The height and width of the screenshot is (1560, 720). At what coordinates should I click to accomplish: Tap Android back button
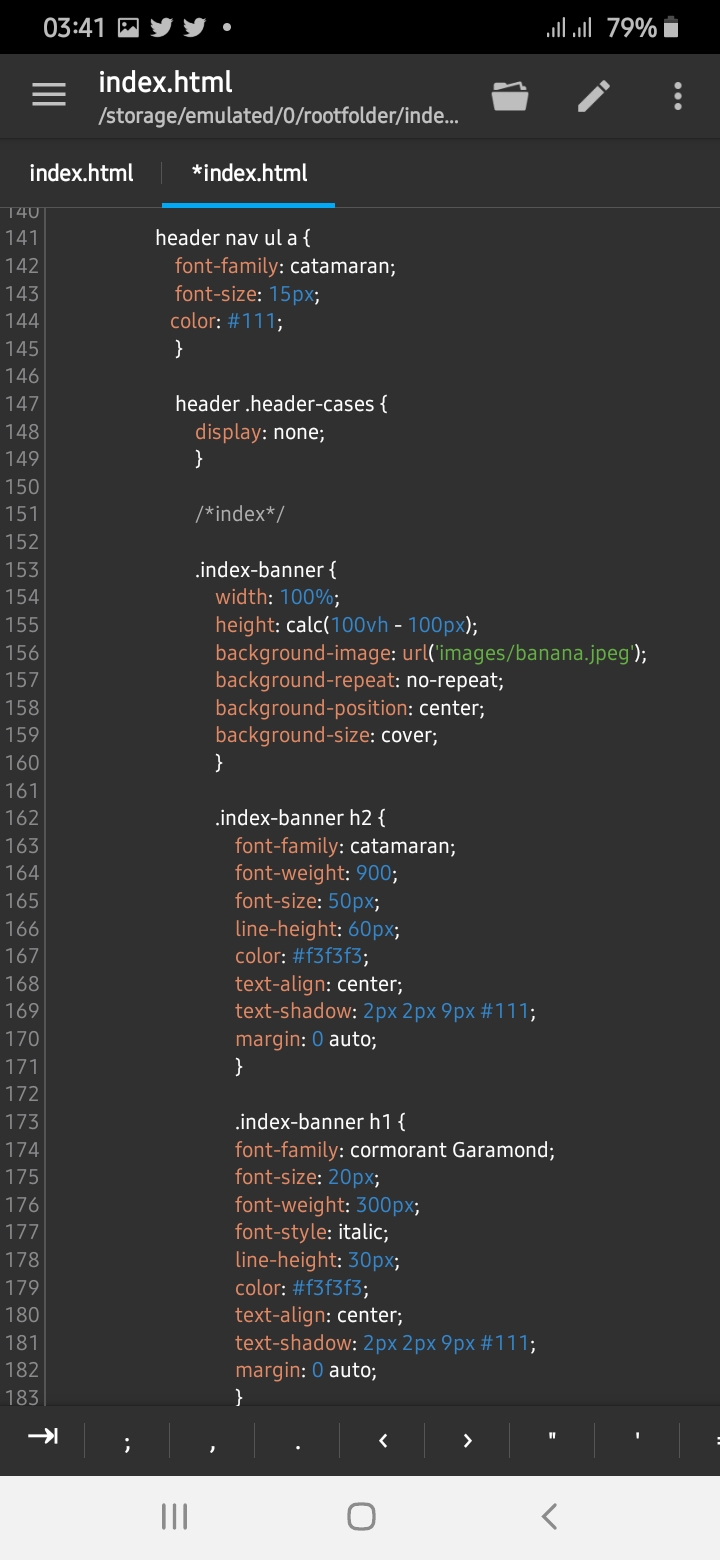(548, 1516)
